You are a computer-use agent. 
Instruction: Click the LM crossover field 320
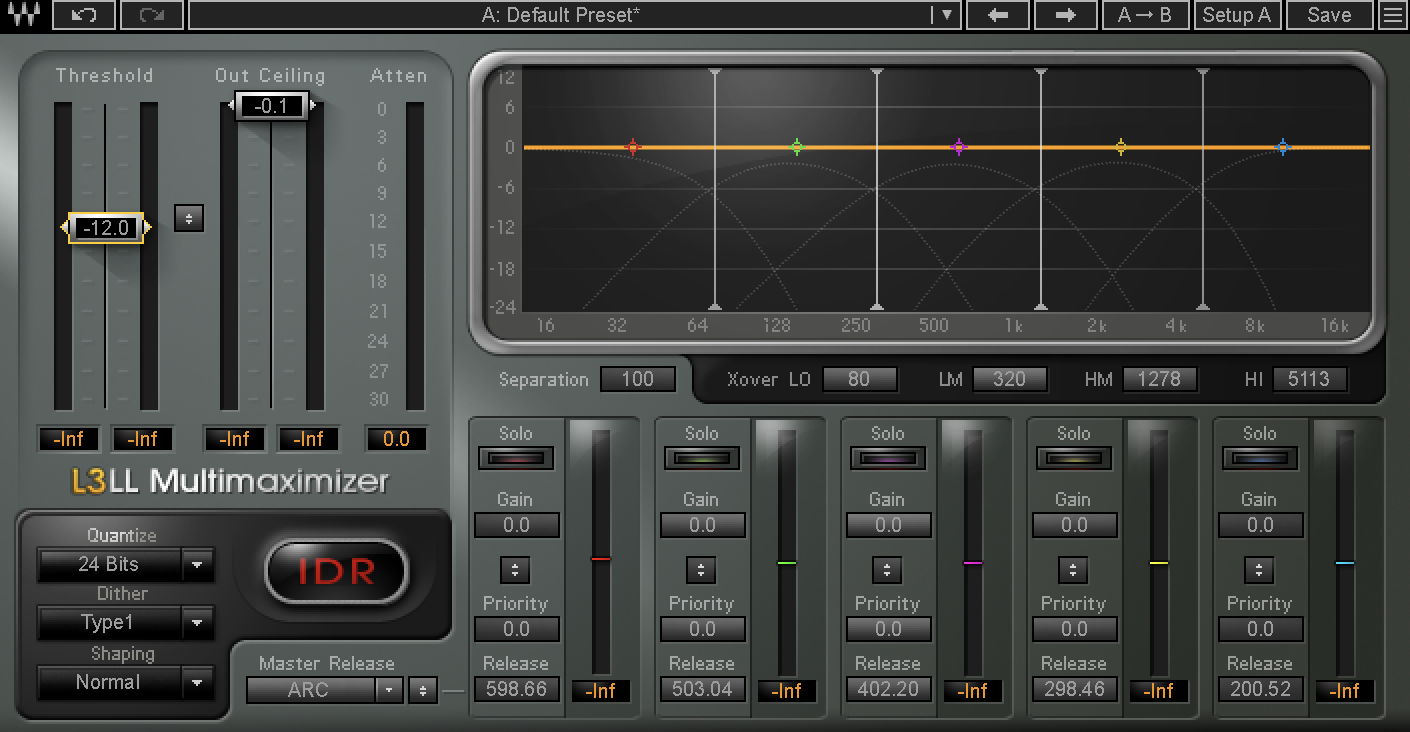tap(1010, 379)
